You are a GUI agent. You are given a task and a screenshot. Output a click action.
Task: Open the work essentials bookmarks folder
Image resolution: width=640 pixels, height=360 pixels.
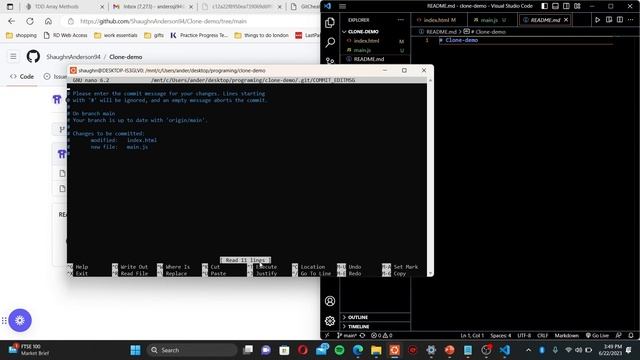(116, 36)
